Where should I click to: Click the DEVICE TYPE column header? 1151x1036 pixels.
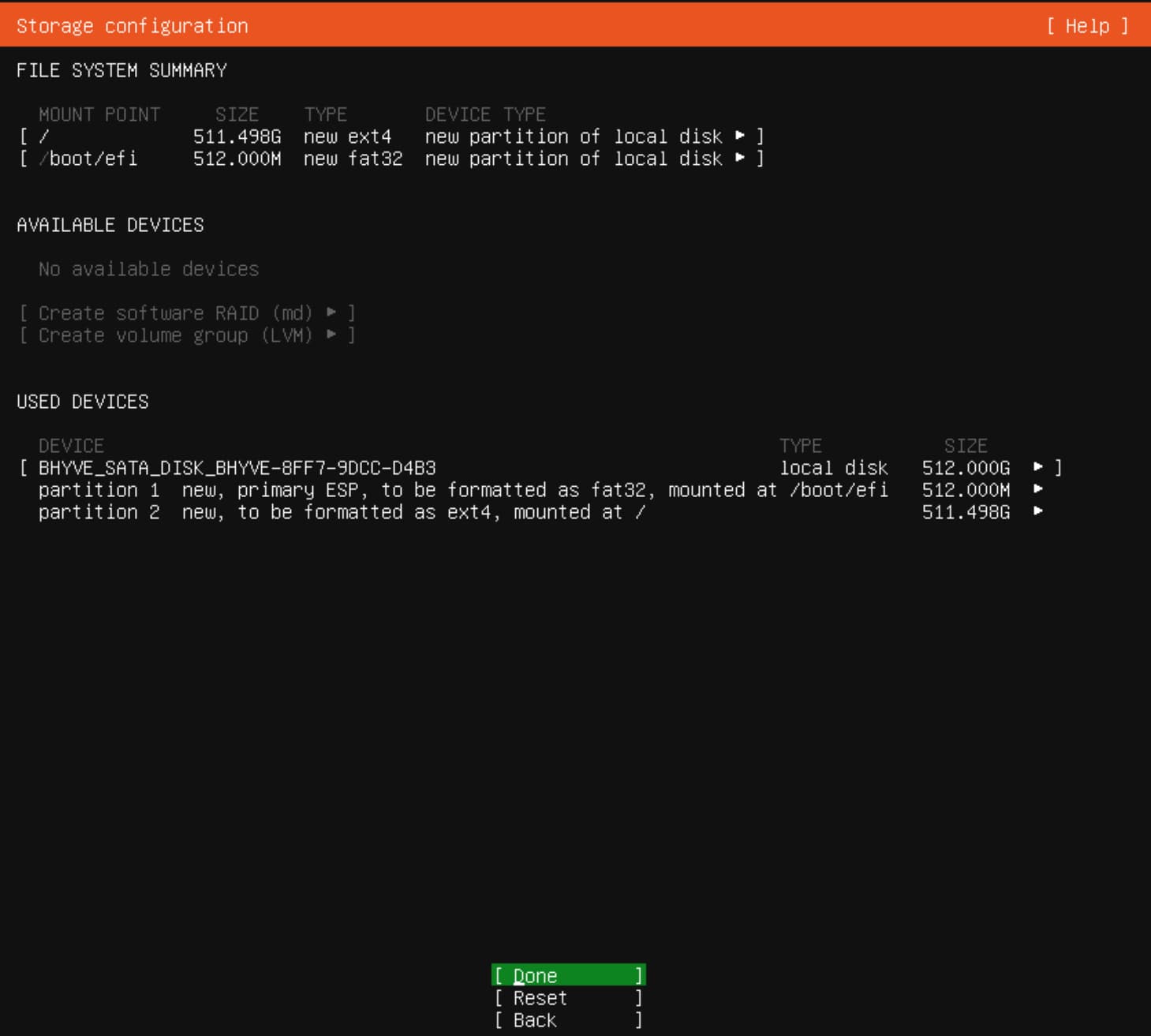coord(485,114)
